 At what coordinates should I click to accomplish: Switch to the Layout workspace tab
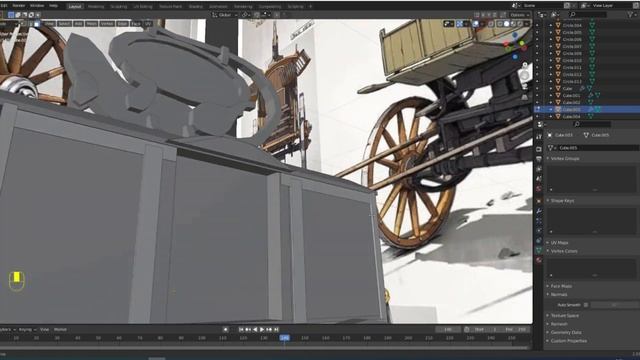(75, 7)
